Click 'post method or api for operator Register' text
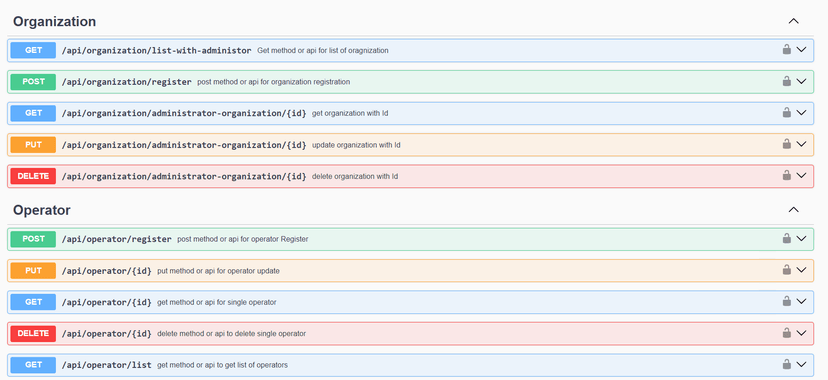The width and height of the screenshot is (828, 380). tap(243, 239)
